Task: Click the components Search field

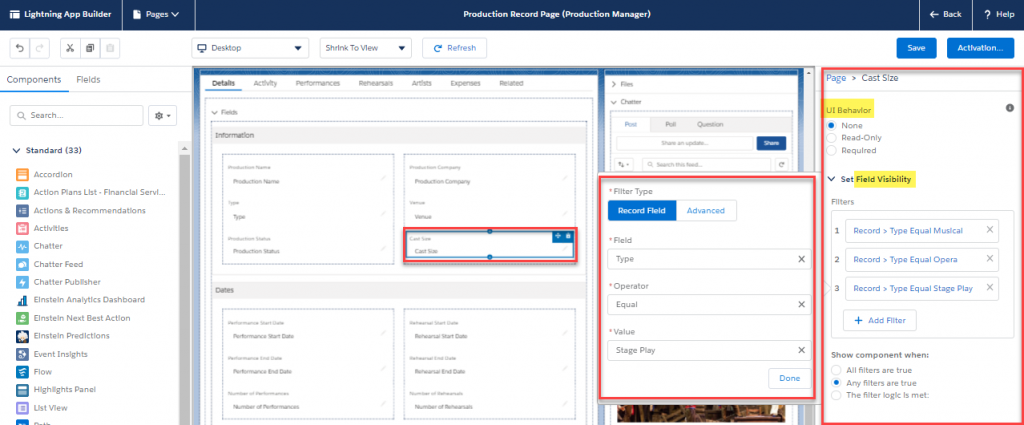Action: (76, 116)
